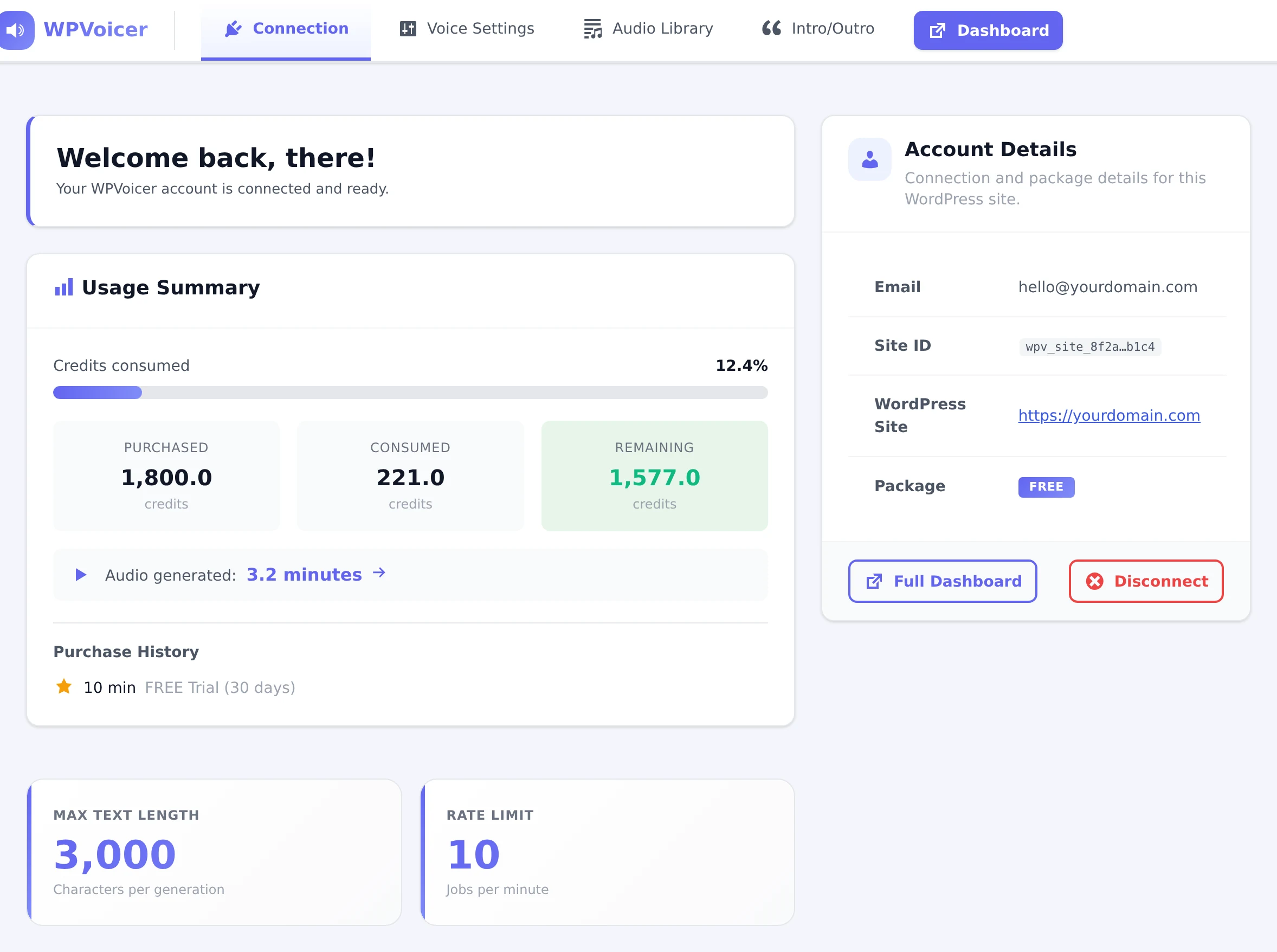
Task: Click the 12.4% consumed value
Action: pos(741,365)
